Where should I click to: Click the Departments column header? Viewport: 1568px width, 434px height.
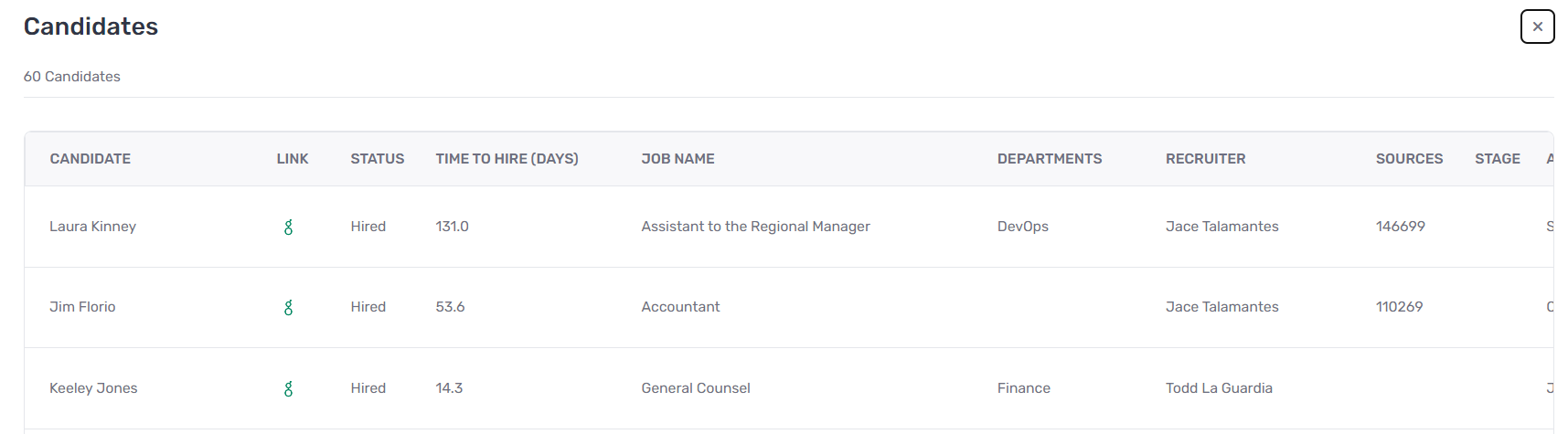point(1050,159)
